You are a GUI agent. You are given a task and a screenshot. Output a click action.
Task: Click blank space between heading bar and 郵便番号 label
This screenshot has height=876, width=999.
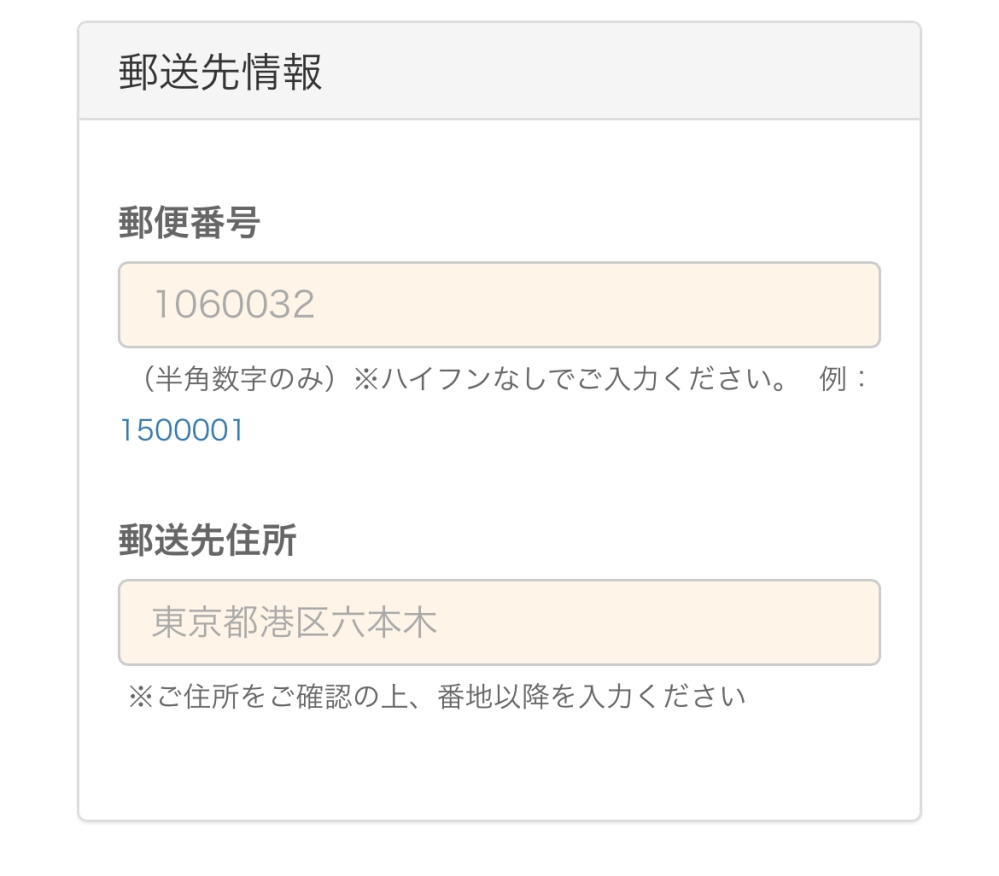tap(498, 160)
